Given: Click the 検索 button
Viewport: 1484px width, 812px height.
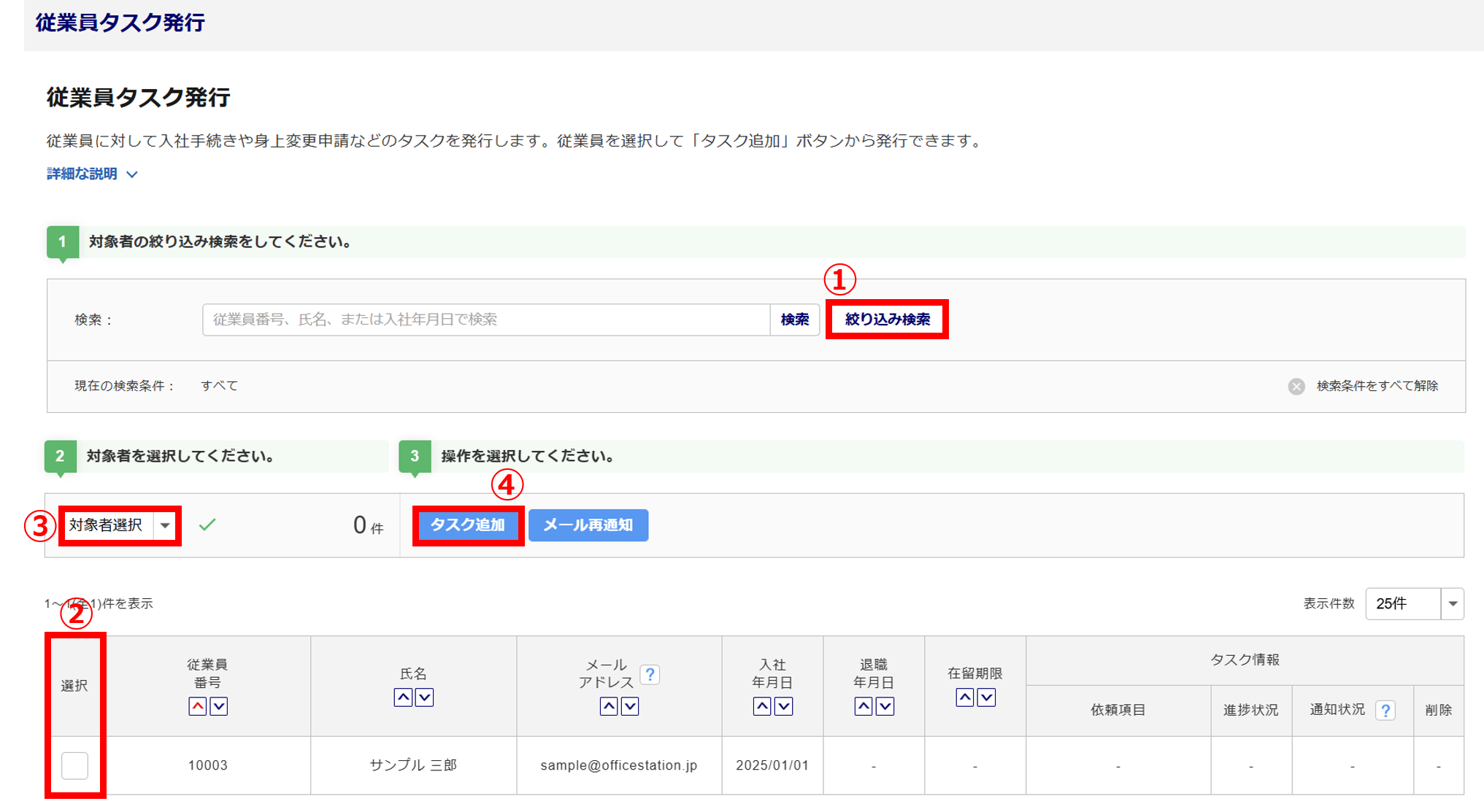Looking at the screenshot, I should click(794, 320).
